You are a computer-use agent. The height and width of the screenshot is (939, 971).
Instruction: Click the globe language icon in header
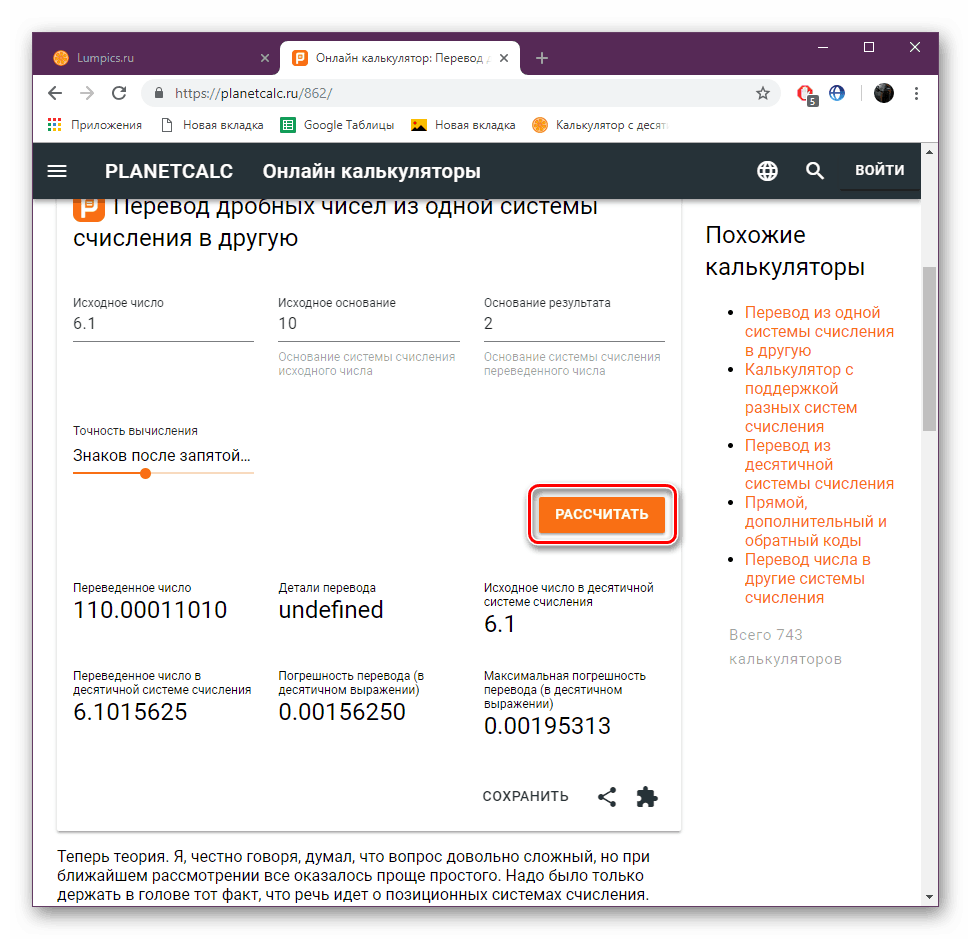click(x=767, y=171)
